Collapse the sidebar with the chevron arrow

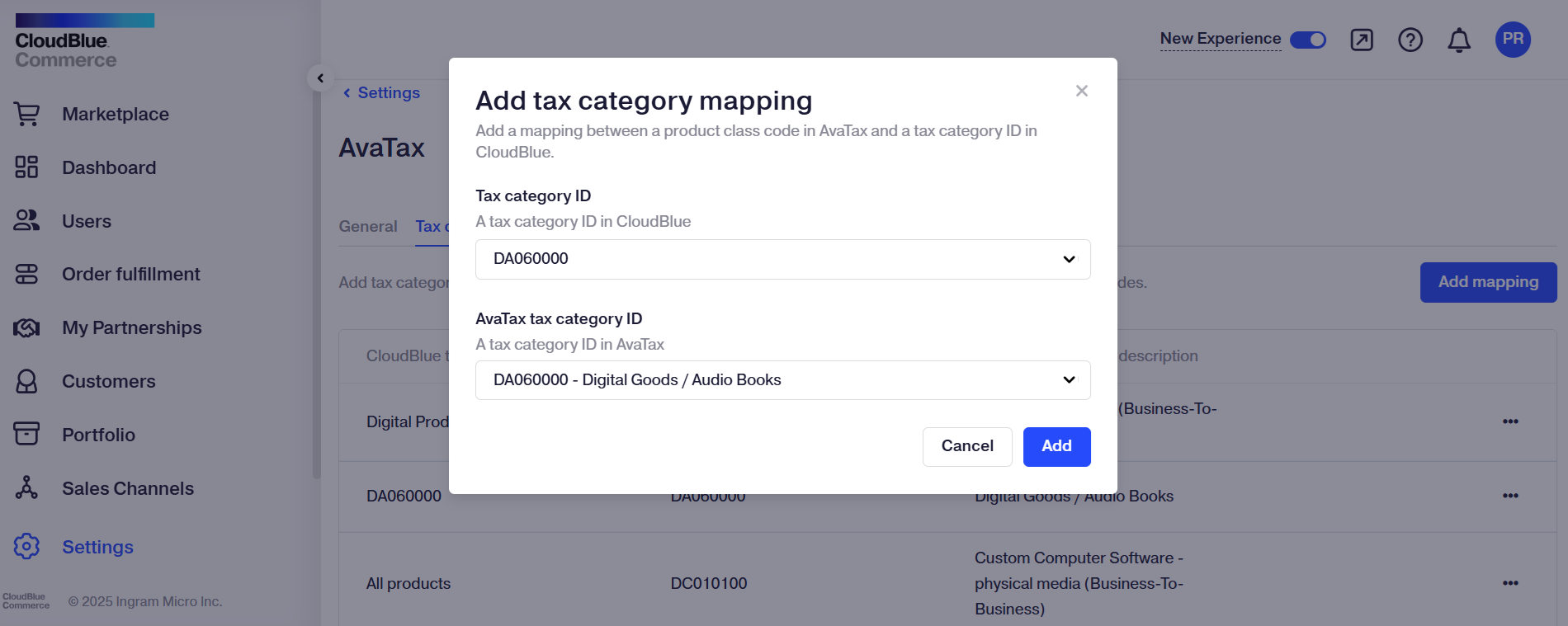coord(320,78)
